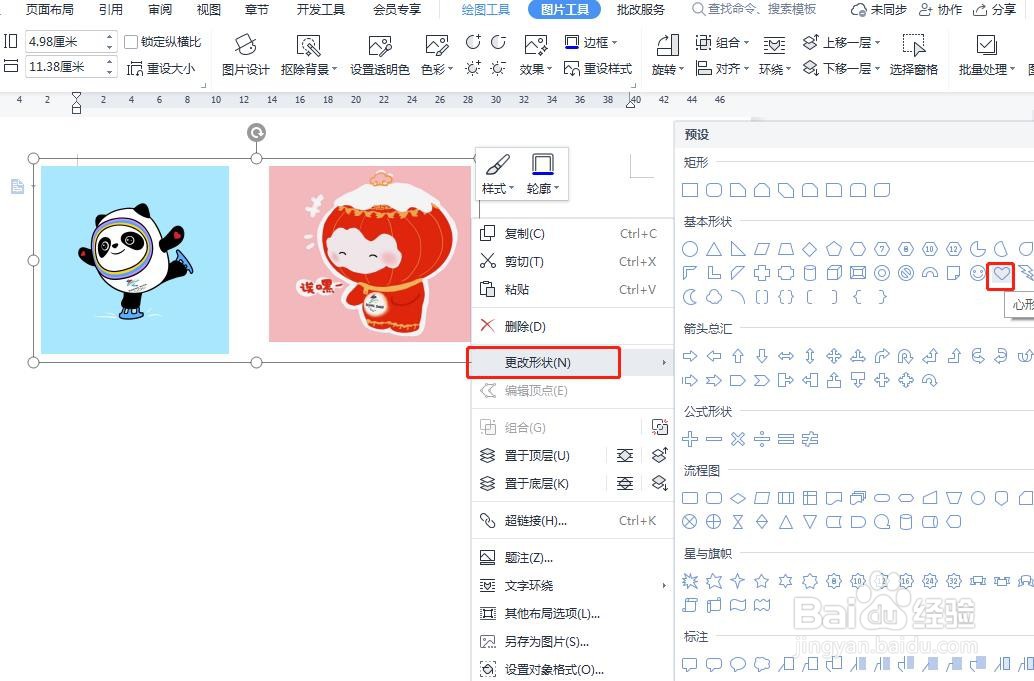Switch to 图片工具 ribbon tab

click(564, 10)
